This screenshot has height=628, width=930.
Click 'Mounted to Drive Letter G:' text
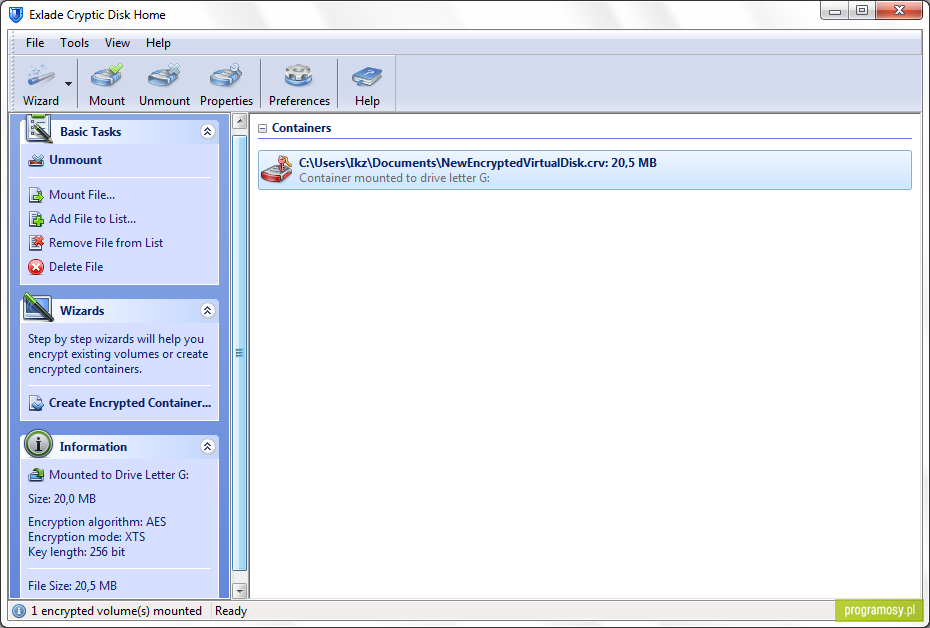[x=119, y=475]
